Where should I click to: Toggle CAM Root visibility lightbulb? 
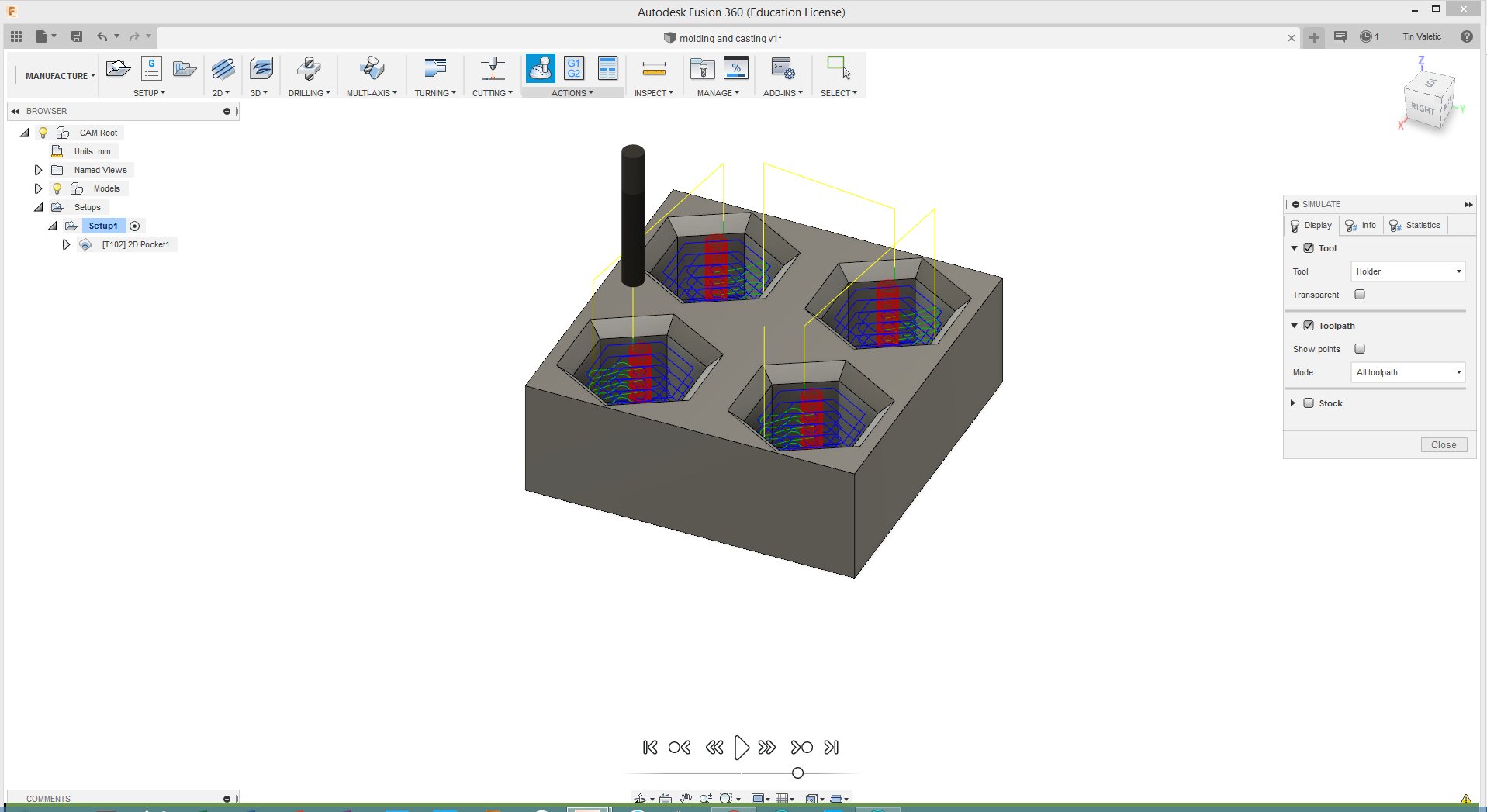43,133
